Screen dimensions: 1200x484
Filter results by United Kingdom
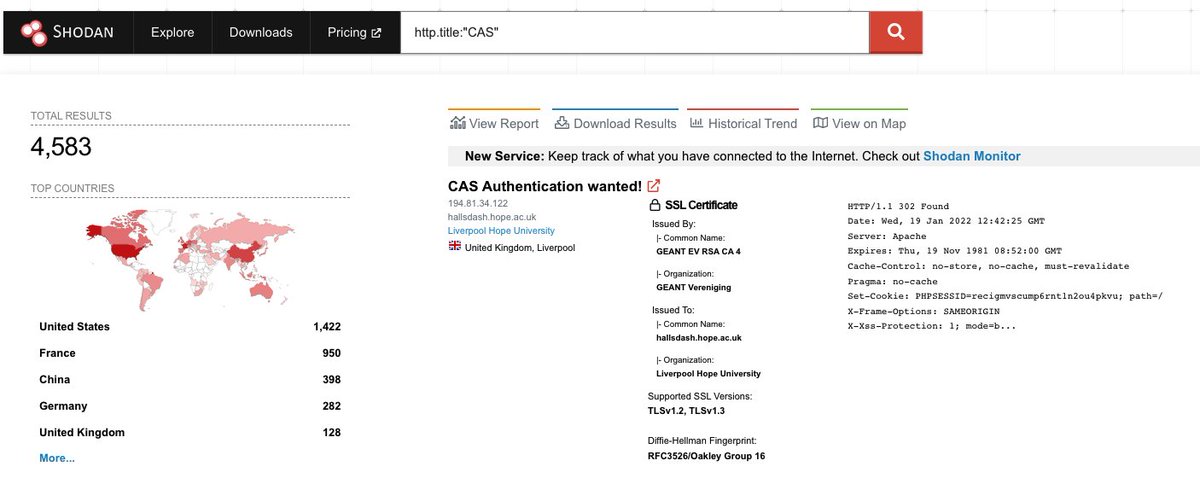[x=82, y=433]
